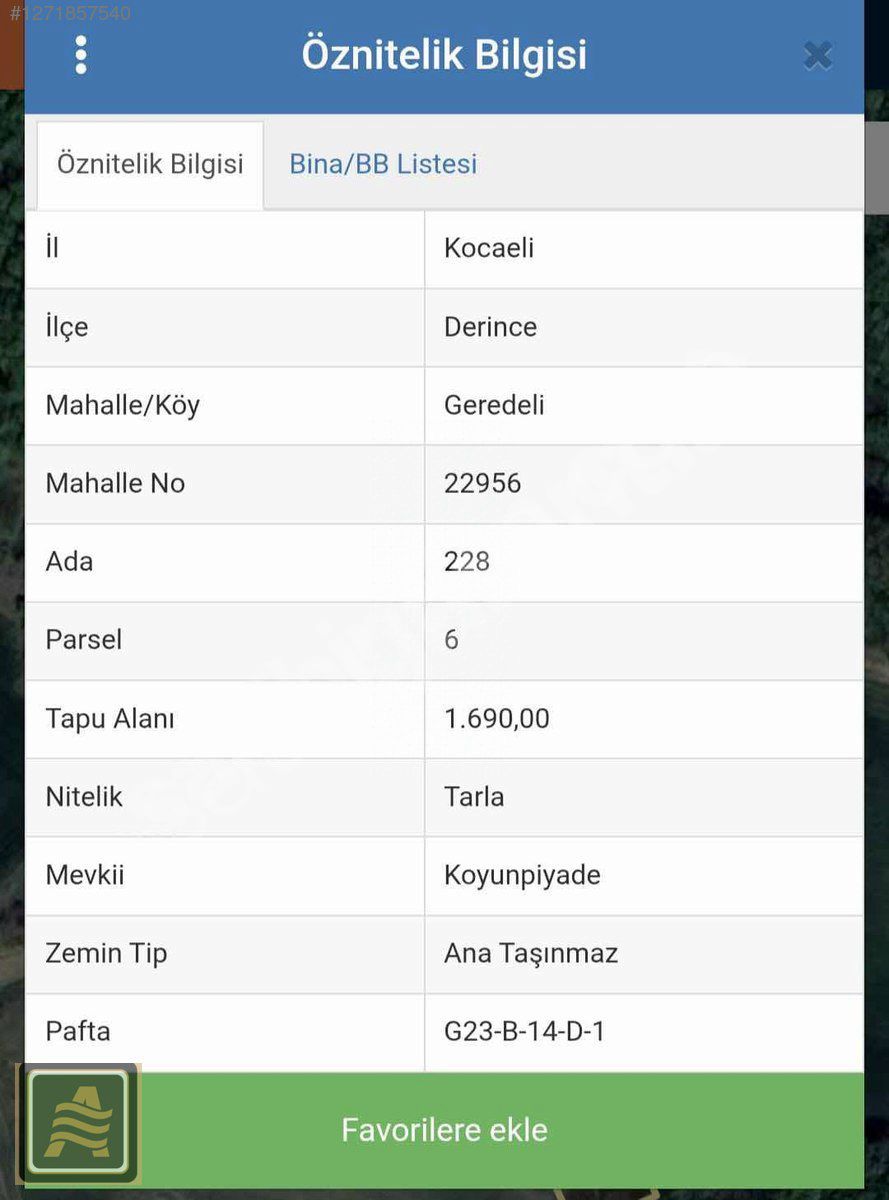Switch to the Bina/BB Listesi tab

(x=383, y=164)
